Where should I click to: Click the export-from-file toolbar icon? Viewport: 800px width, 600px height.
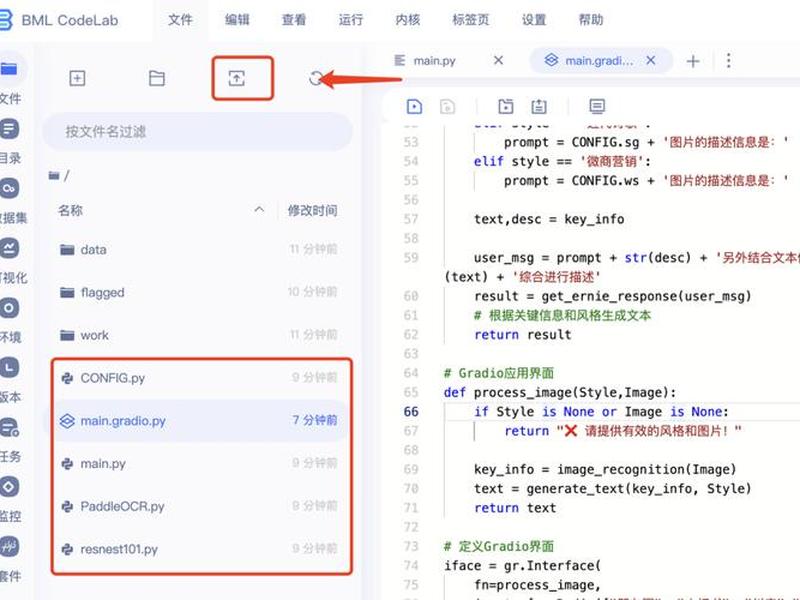point(539,106)
